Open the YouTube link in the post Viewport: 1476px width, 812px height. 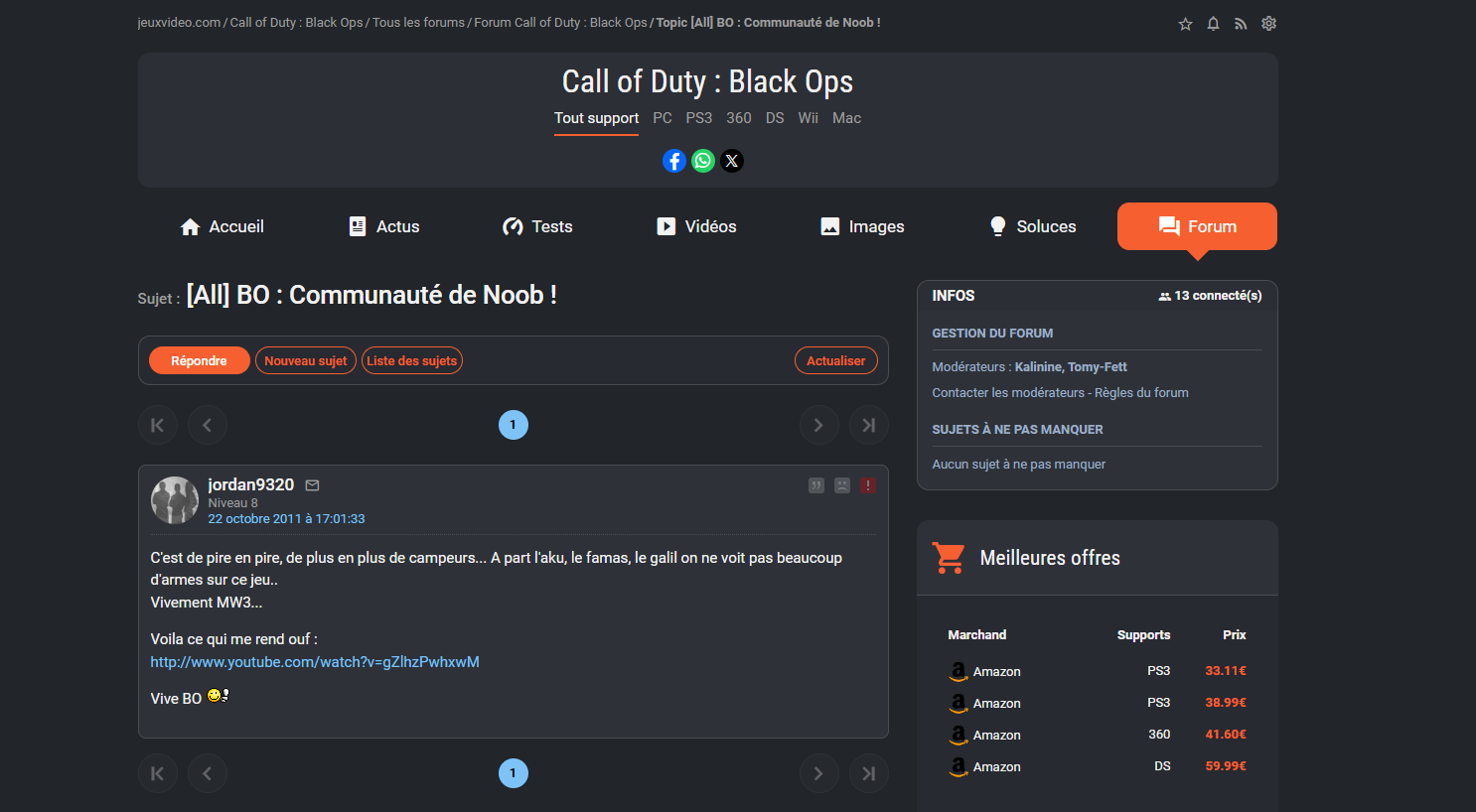point(315,662)
